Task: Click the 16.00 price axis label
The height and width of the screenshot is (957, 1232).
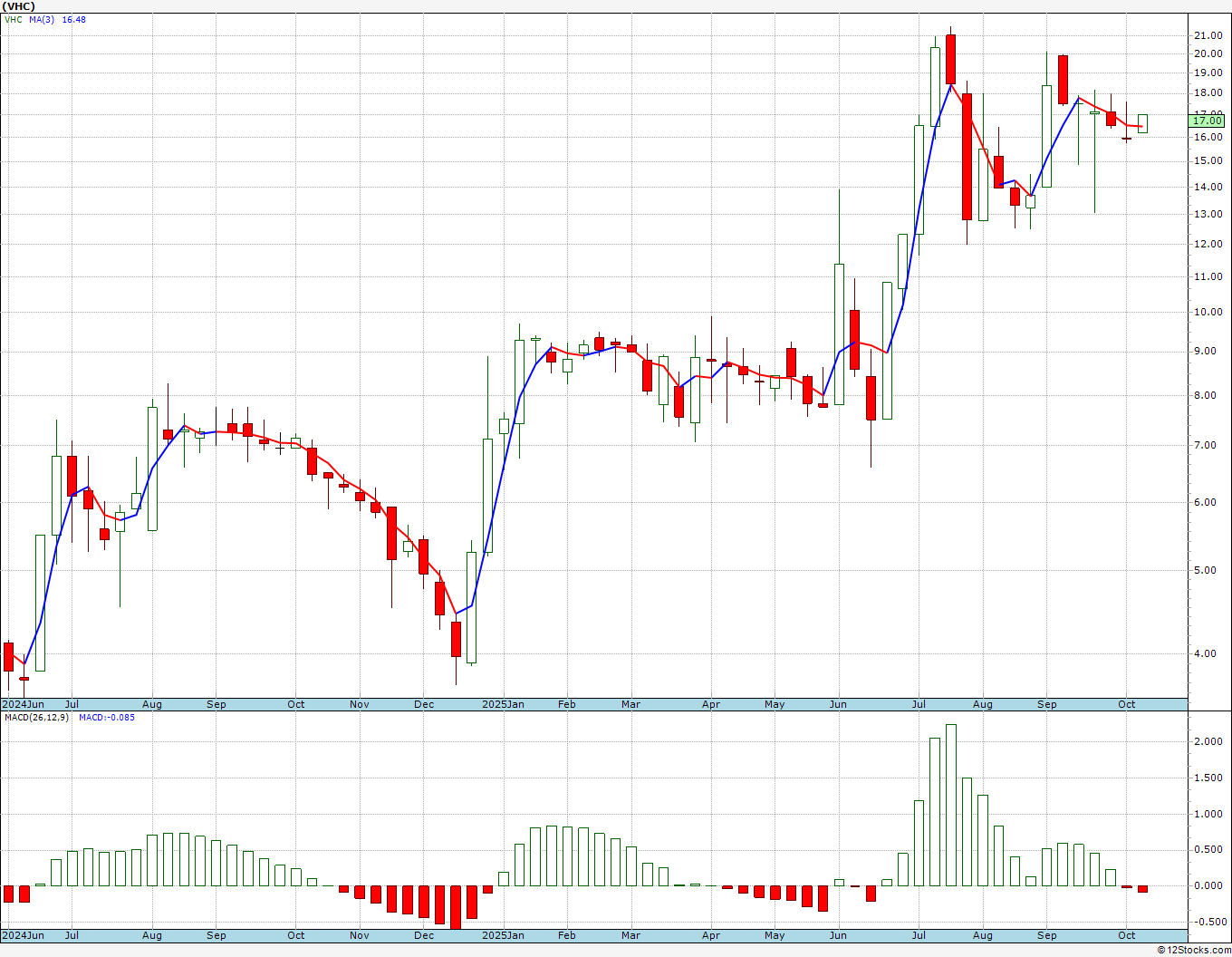Action: click(x=1208, y=137)
